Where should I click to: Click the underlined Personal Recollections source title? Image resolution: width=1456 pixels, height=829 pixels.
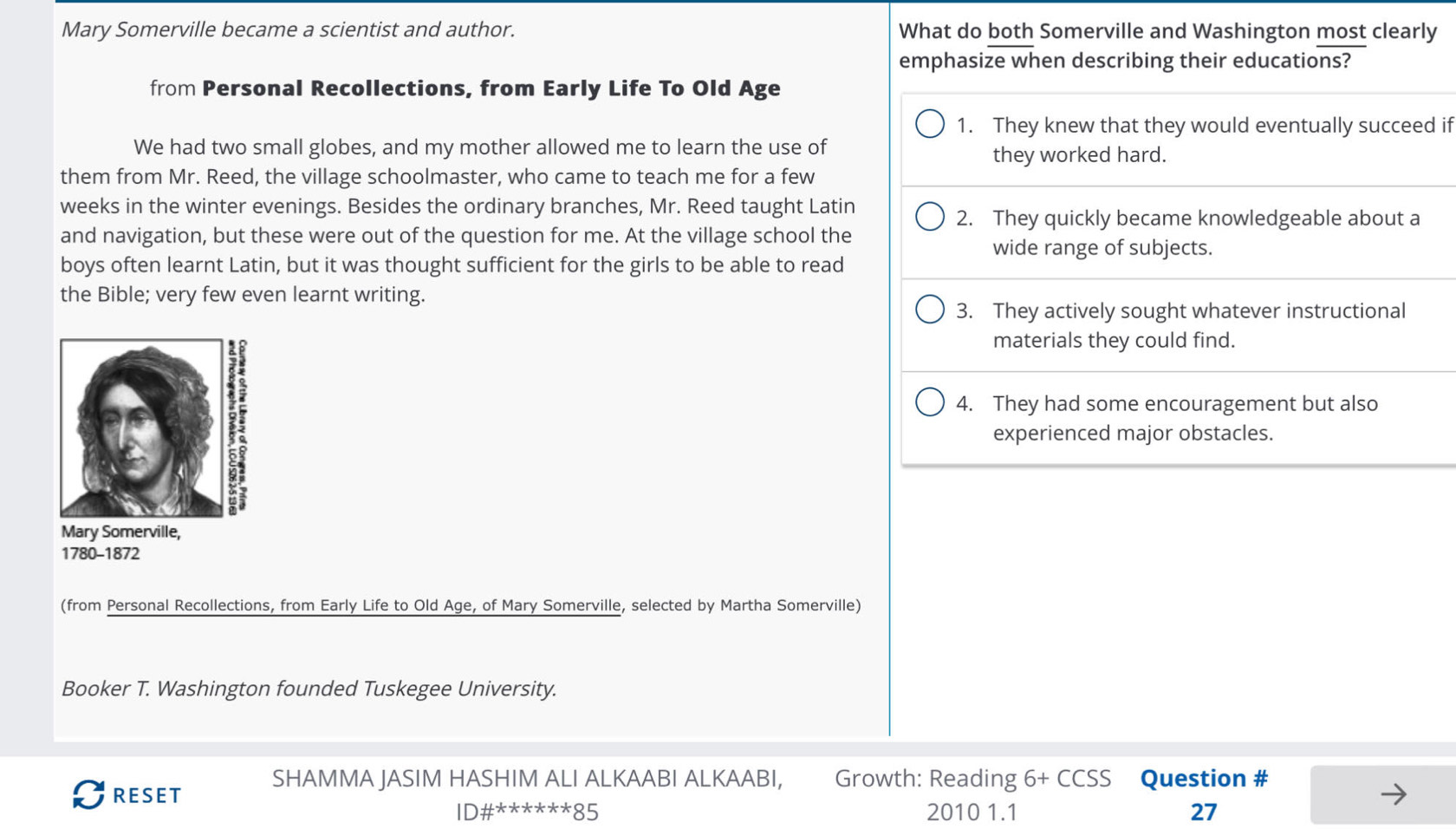363,605
